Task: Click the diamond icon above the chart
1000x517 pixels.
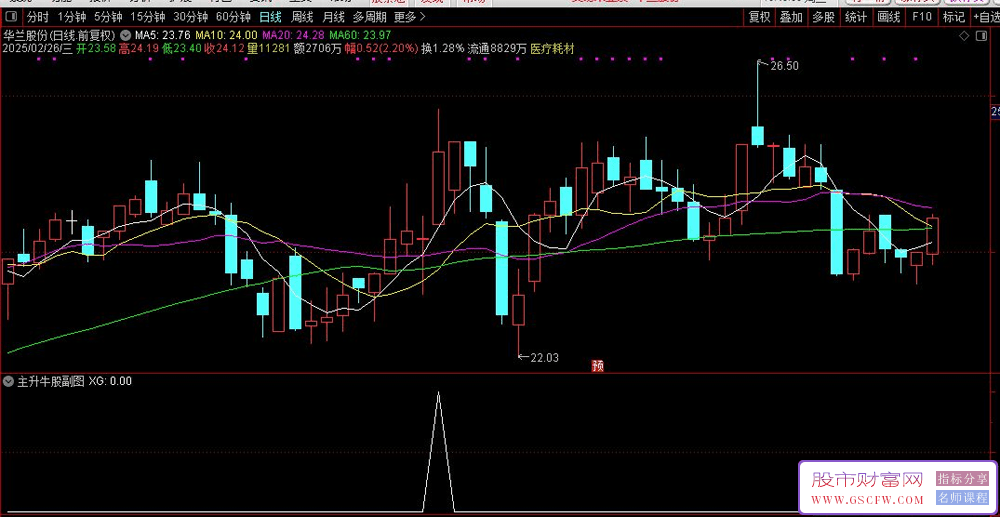Action: [x=964, y=35]
